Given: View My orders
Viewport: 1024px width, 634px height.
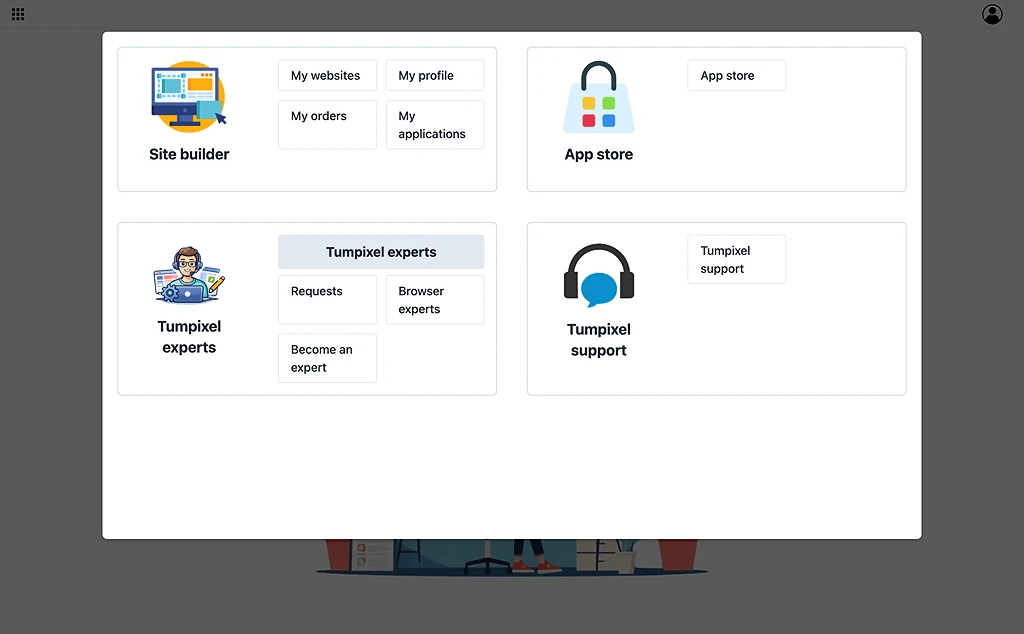Looking at the screenshot, I should tap(327, 124).
